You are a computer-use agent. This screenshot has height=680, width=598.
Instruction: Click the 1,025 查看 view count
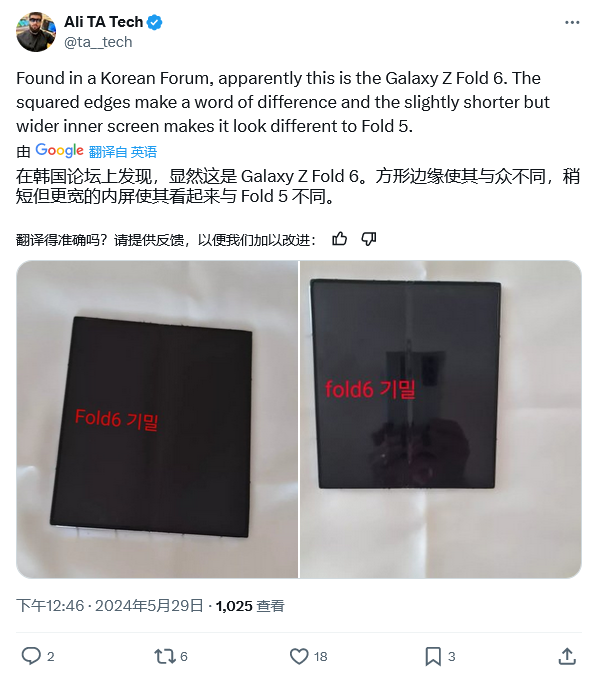click(x=250, y=606)
